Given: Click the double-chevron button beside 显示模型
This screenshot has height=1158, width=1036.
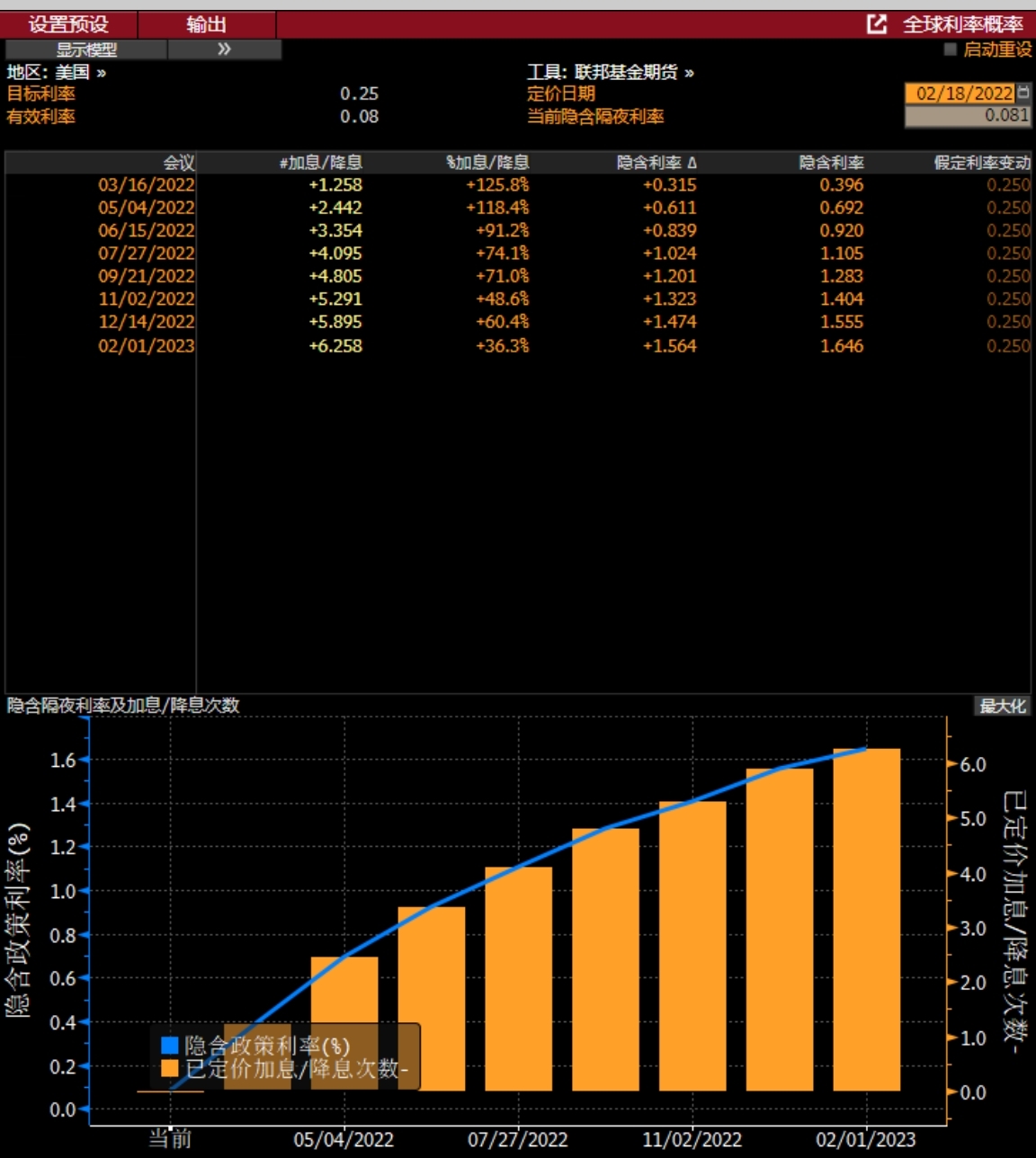Looking at the screenshot, I should coord(225,49).
